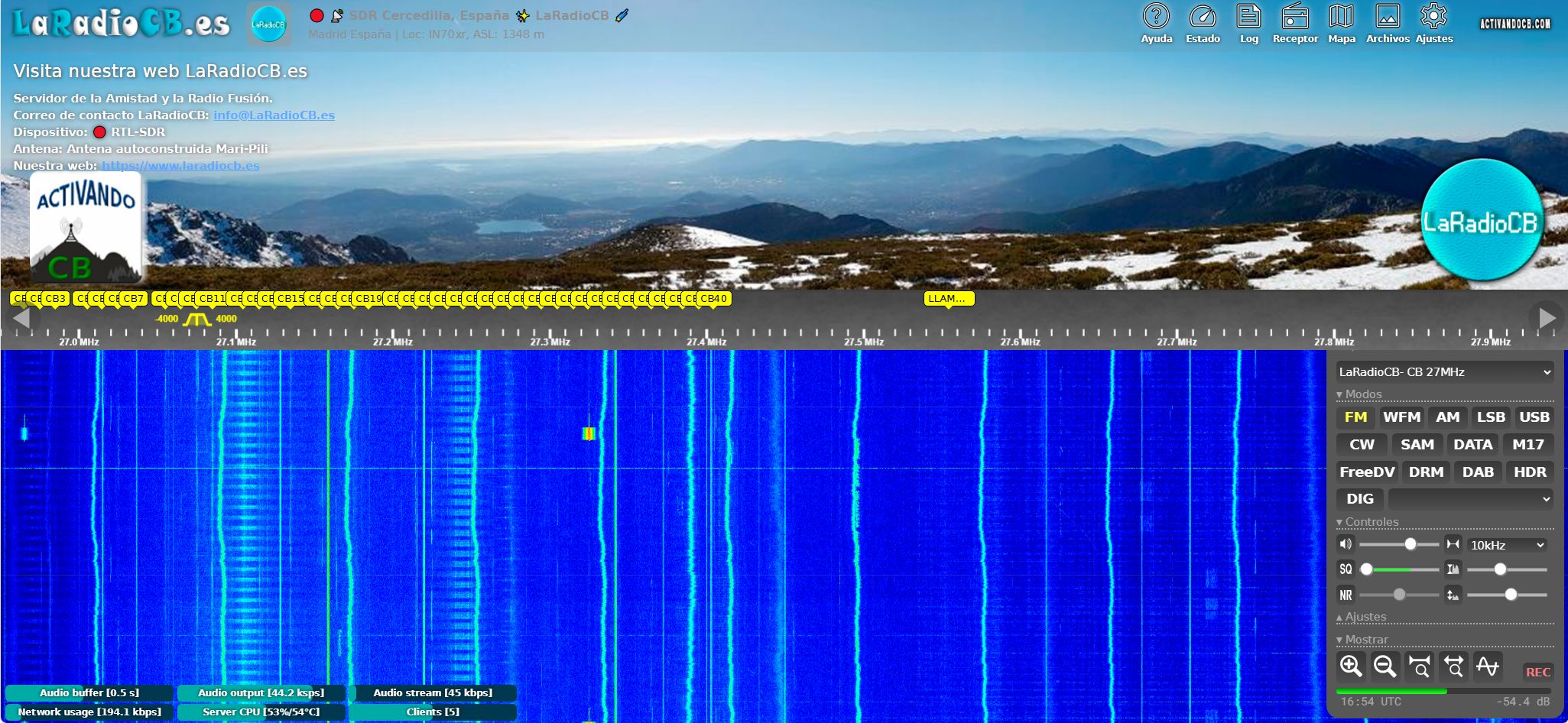
Task: Open the https://www.laradiocb.es link
Action: pyautogui.click(x=180, y=166)
